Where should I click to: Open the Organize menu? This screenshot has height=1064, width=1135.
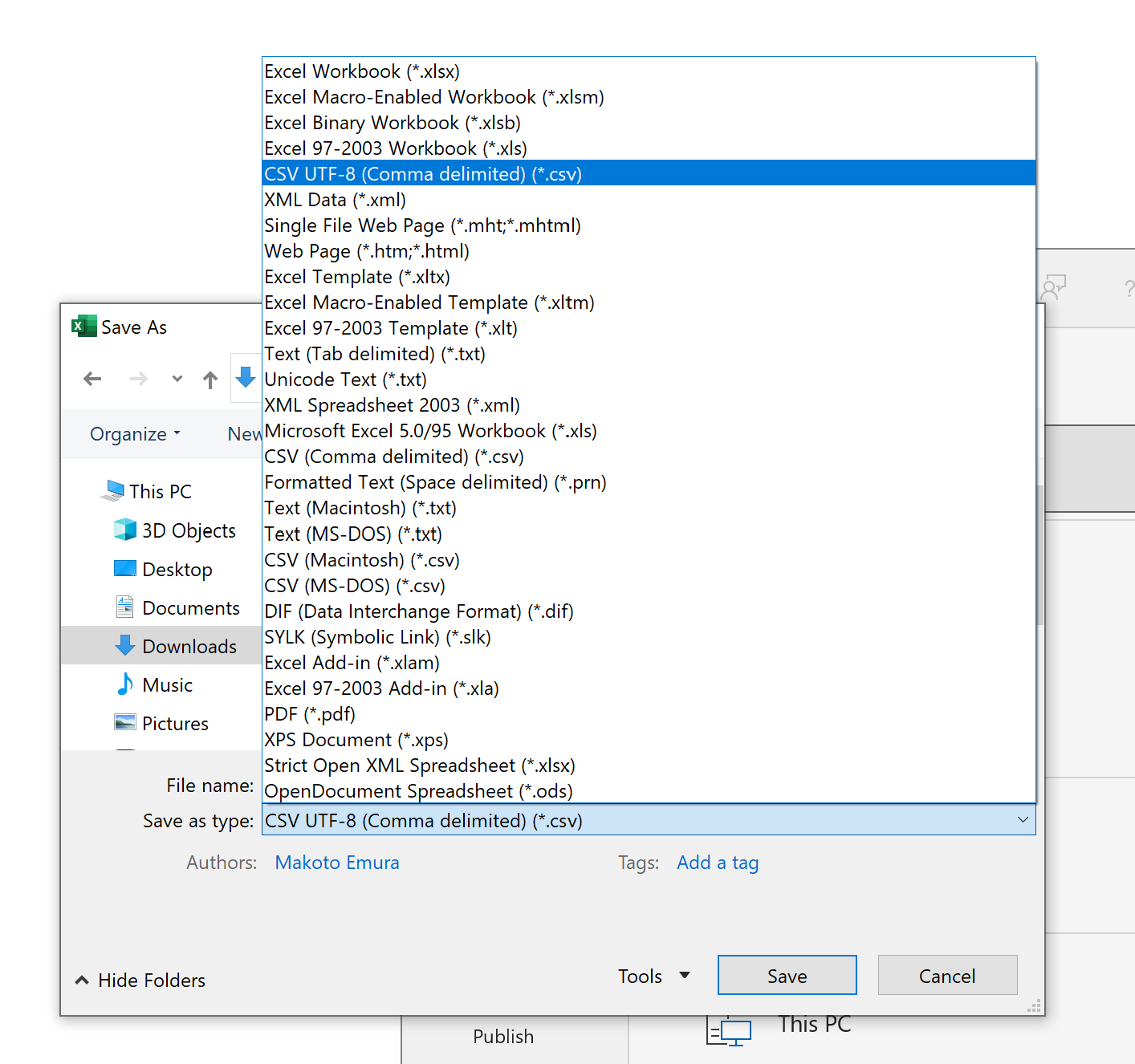click(135, 434)
